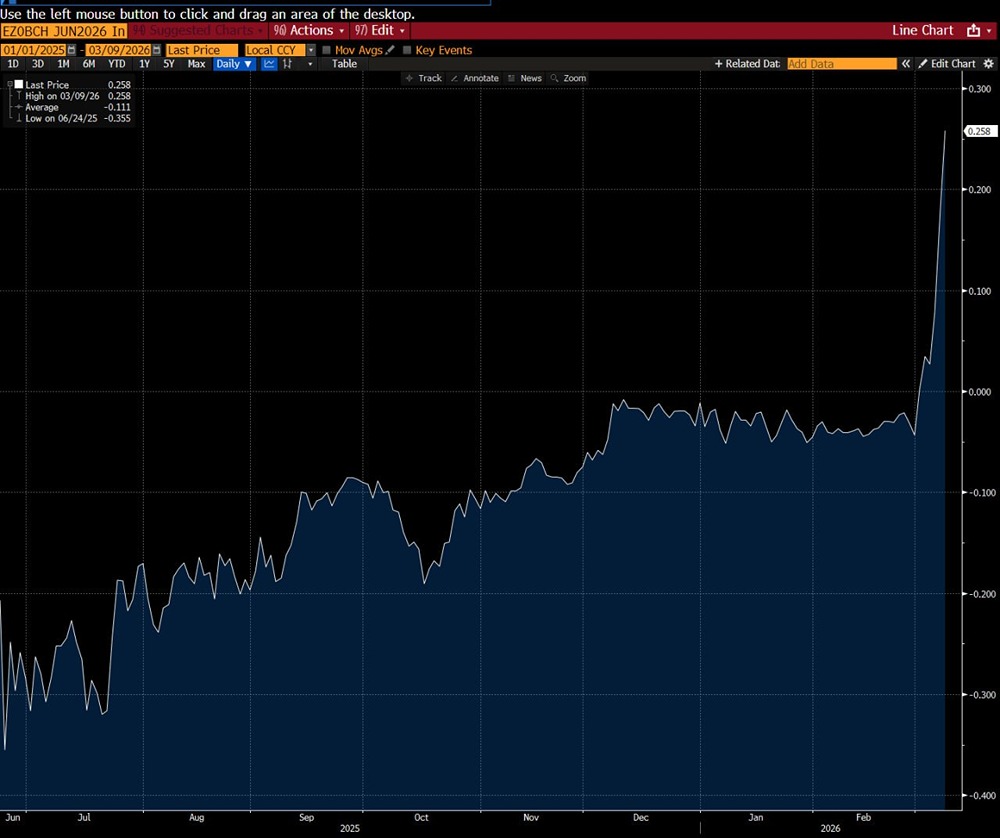Open the Actions dropdown menu
Screen dimensions: 1000x838
pyautogui.click(x=310, y=31)
